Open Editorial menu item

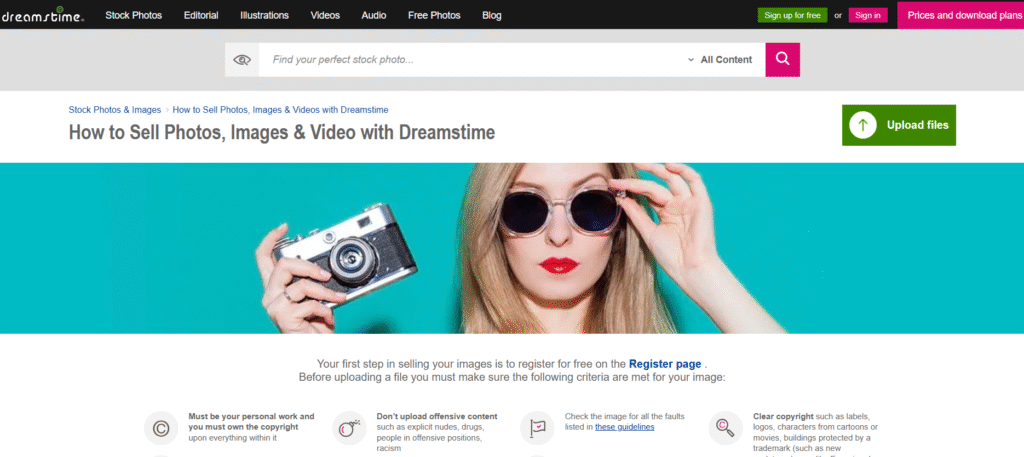pyautogui.click(x=201, y=15)
